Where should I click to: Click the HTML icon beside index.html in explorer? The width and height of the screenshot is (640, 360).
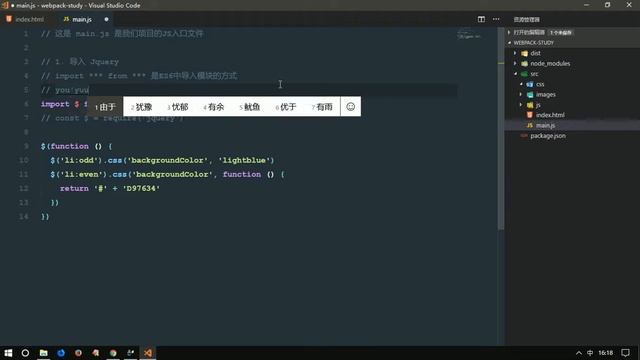pyautogui.click(x=530, y=115)
